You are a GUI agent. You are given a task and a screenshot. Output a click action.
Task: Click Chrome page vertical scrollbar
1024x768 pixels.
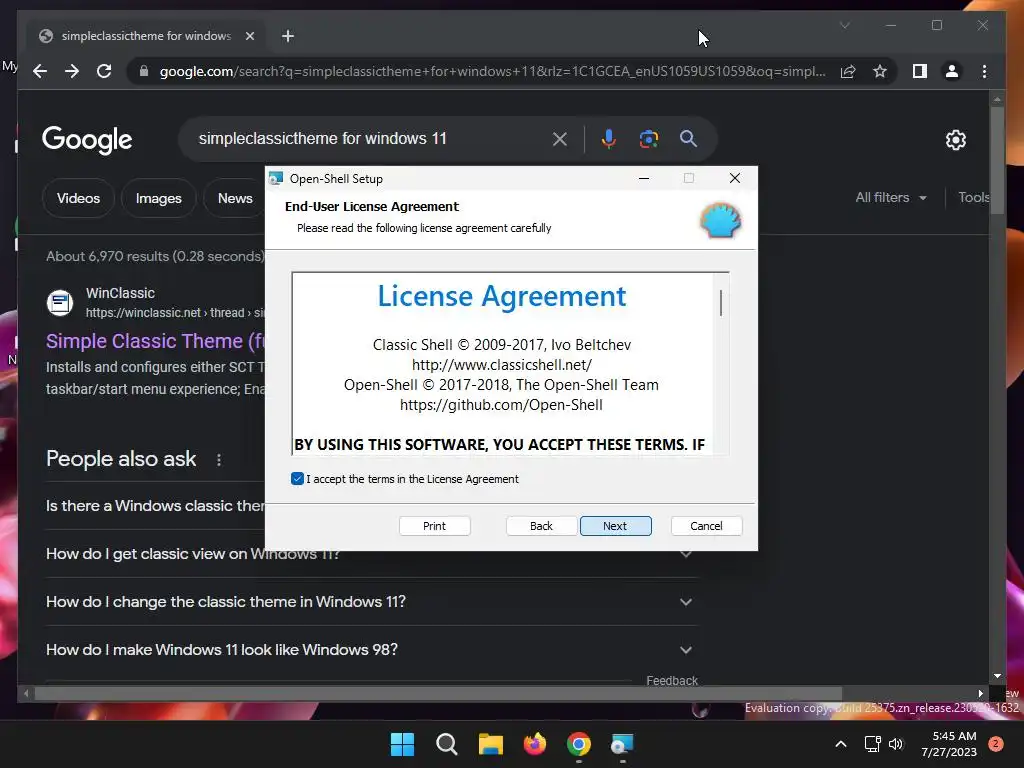point(997,160)
